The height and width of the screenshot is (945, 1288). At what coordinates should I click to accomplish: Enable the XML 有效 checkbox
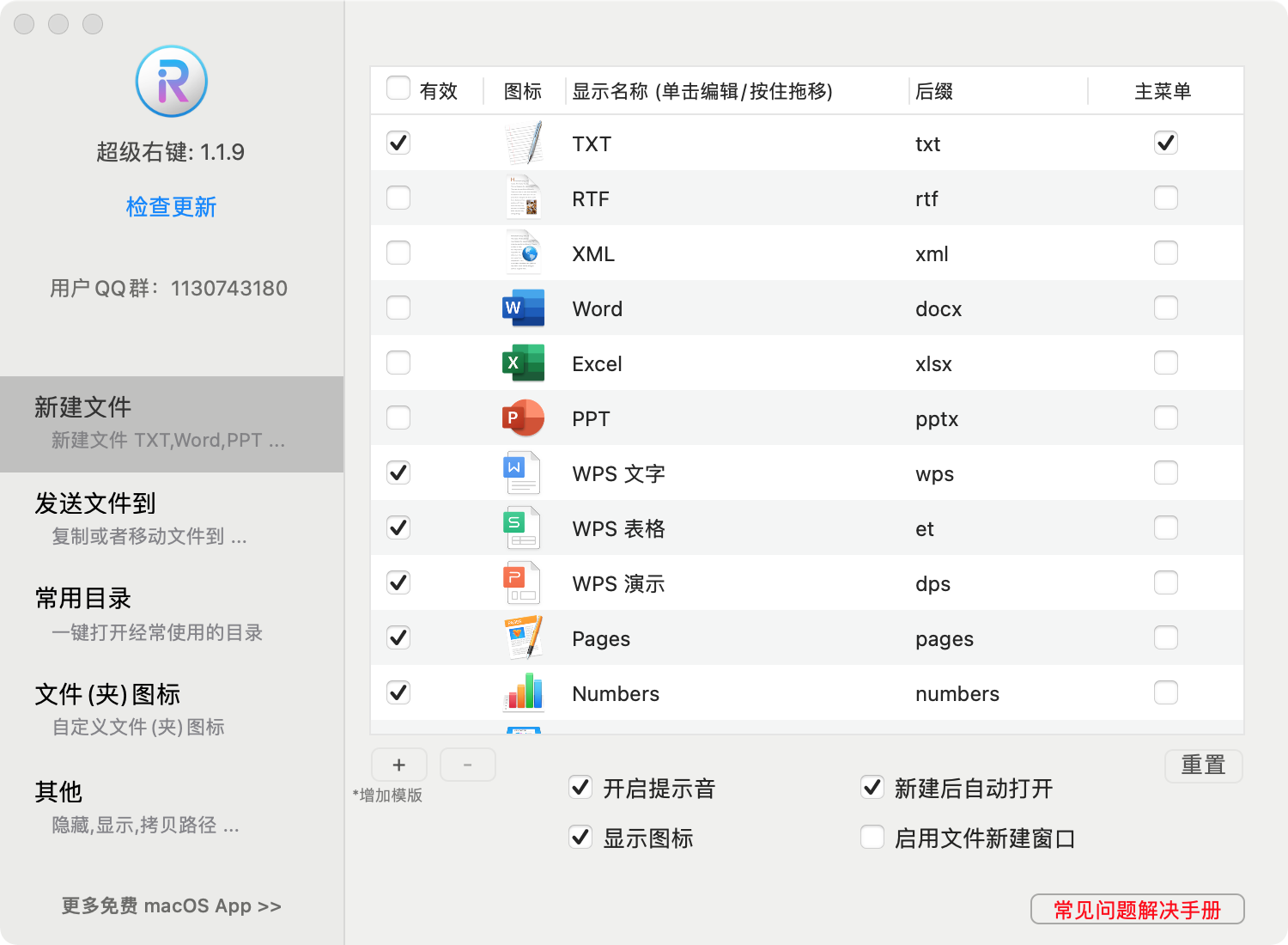click(x=398, y=253)
